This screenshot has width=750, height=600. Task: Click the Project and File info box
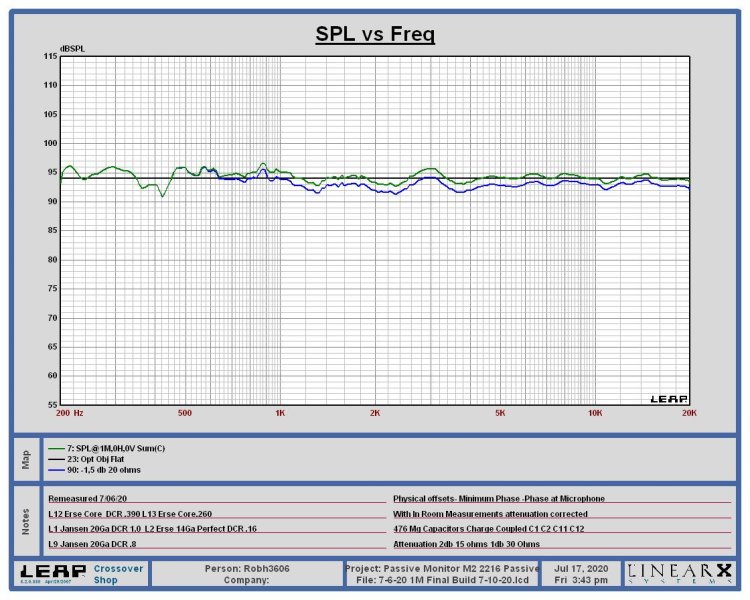click(x=441, y=573)
